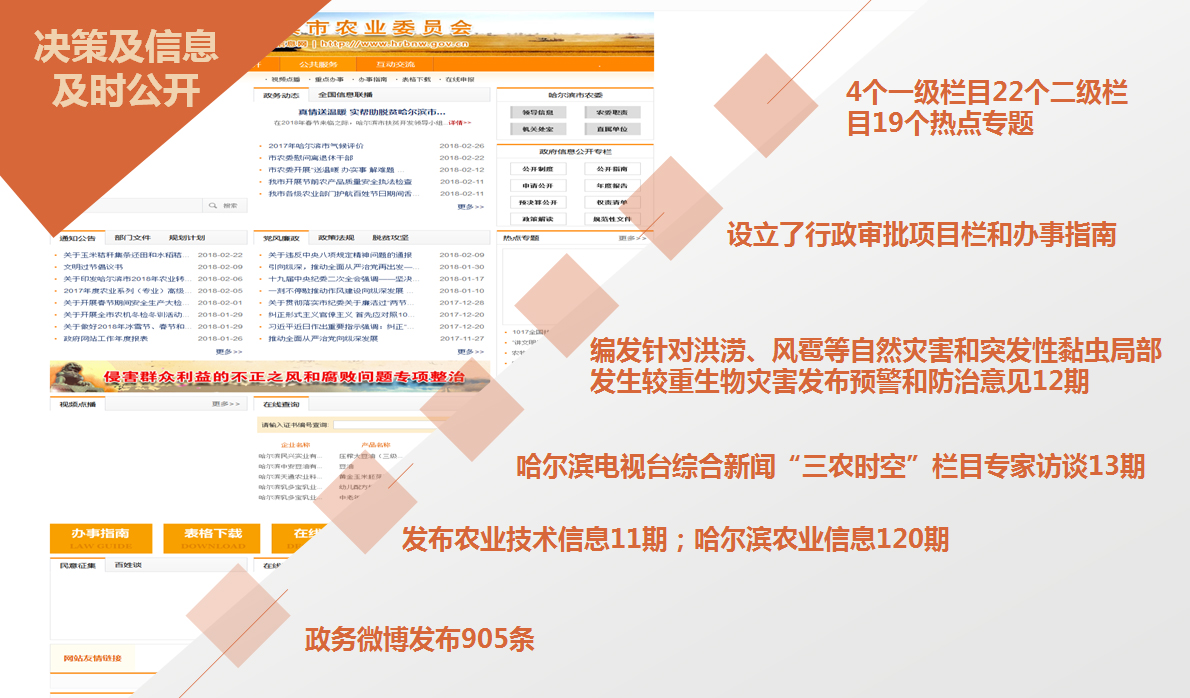
Task: Switch to the 政务动态 tab
Action: [281, 96]
